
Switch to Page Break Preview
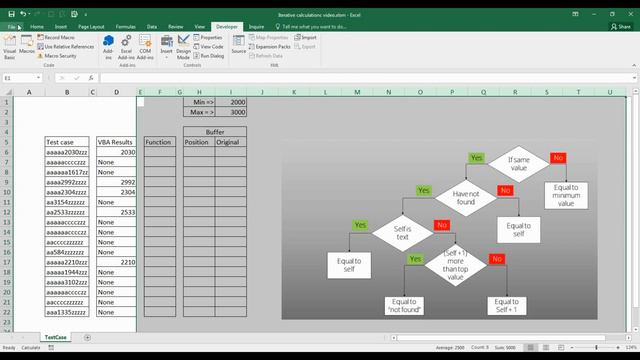[x=561, y=347]
